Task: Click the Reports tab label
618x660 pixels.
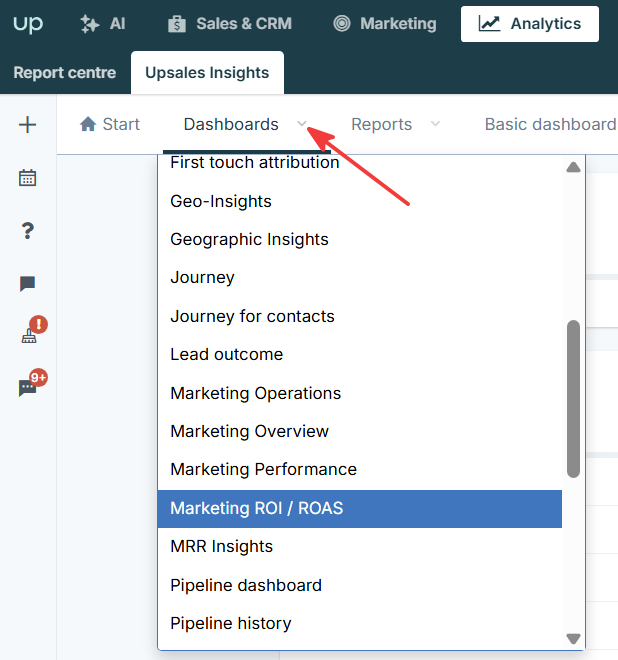Action: tap(382, 124)
